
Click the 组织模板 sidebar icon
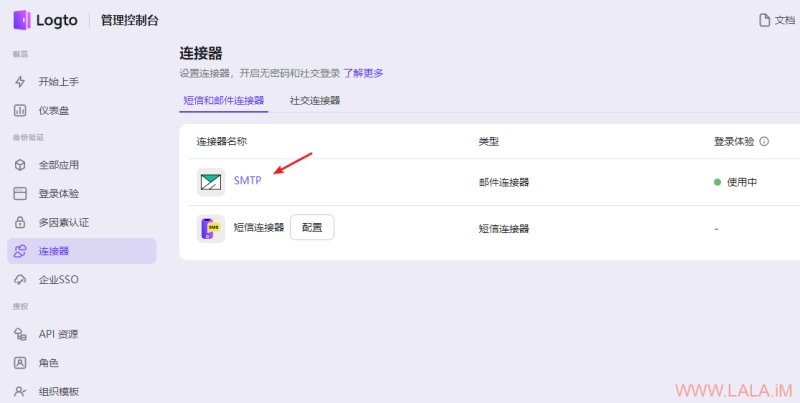pos(20,391)
